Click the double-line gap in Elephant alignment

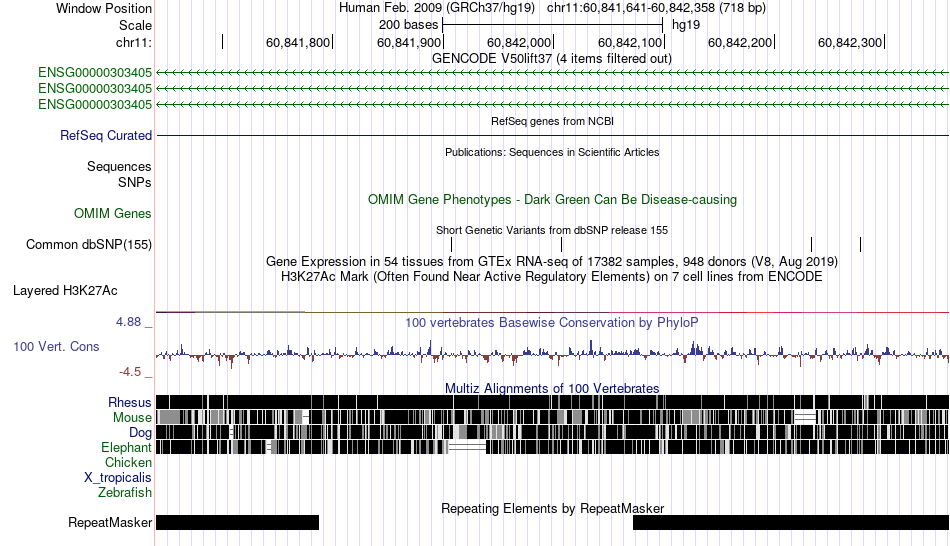(467, 447)
